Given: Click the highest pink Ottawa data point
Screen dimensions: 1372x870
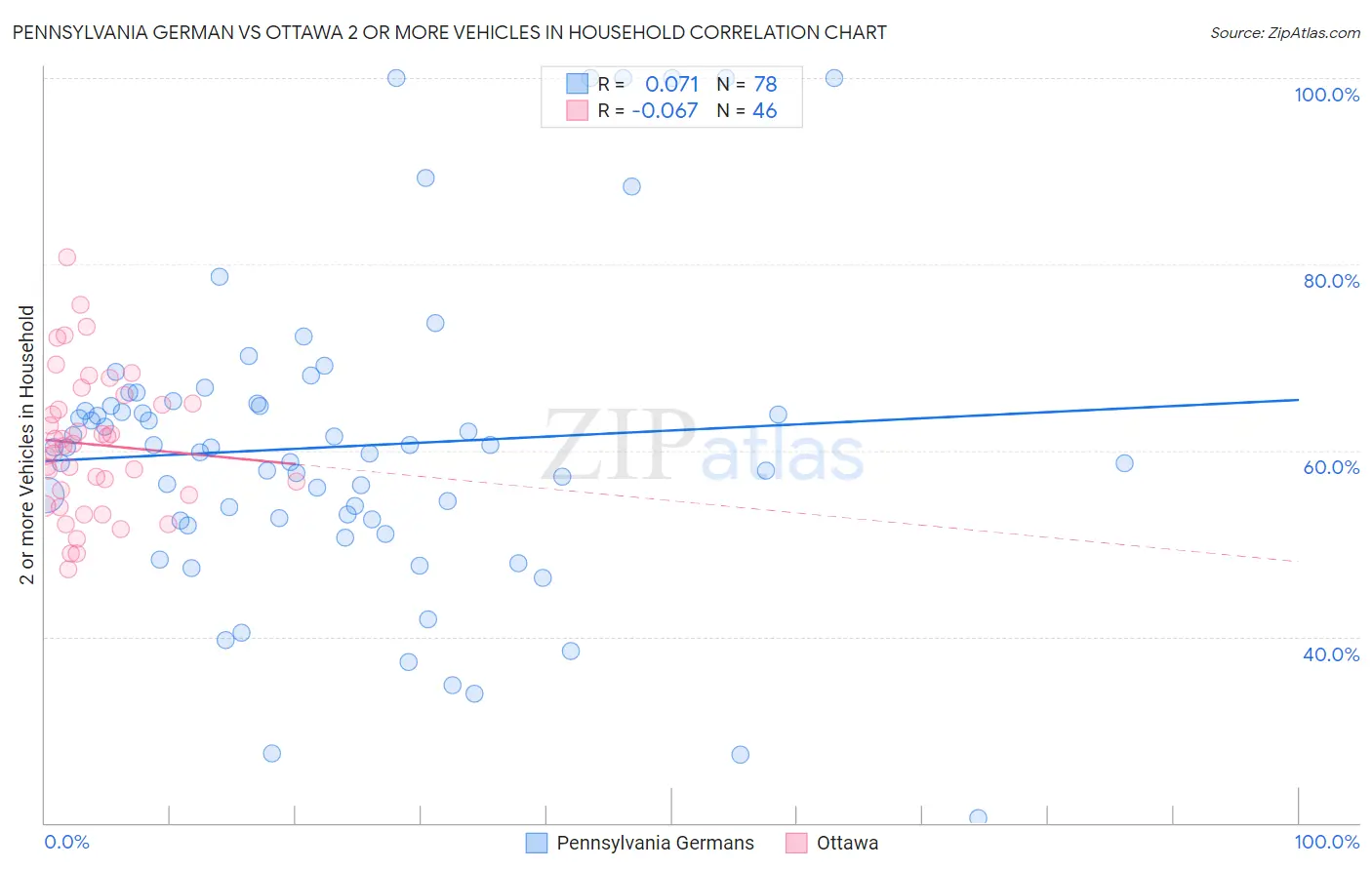Looking at the screenshot, I should (x=67, y=257).
